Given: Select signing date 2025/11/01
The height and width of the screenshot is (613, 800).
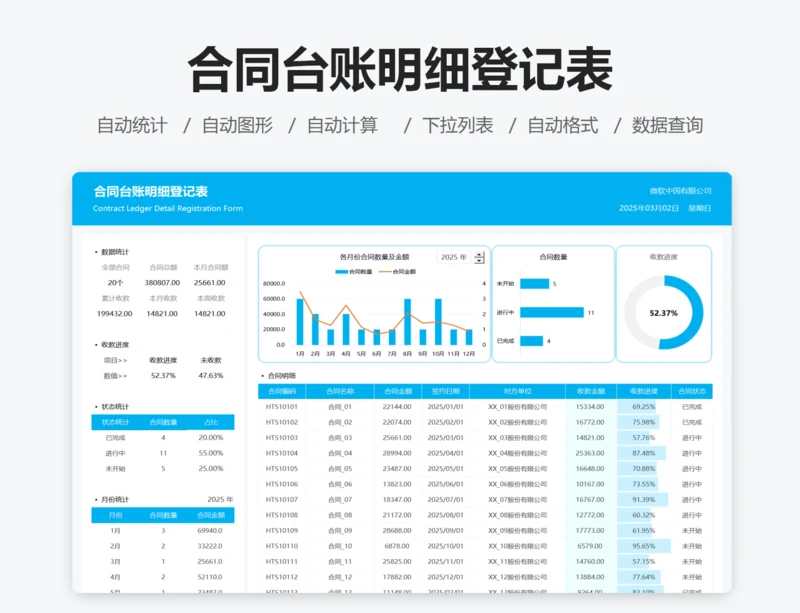Looking at the screenshot, I should [x=445, y=561].
